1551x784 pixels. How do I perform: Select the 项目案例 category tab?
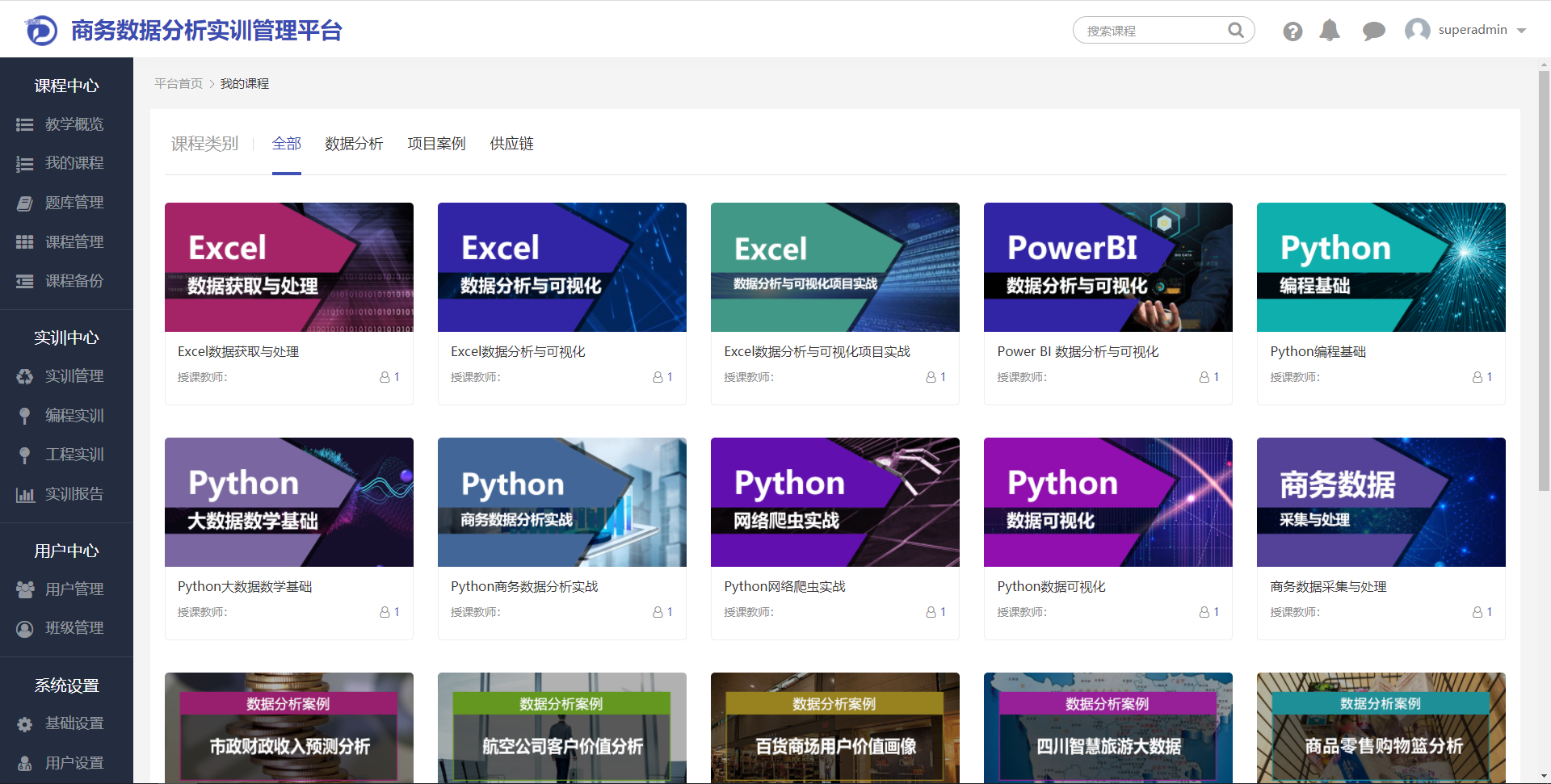pyautogui.click(x=436, y=144)
